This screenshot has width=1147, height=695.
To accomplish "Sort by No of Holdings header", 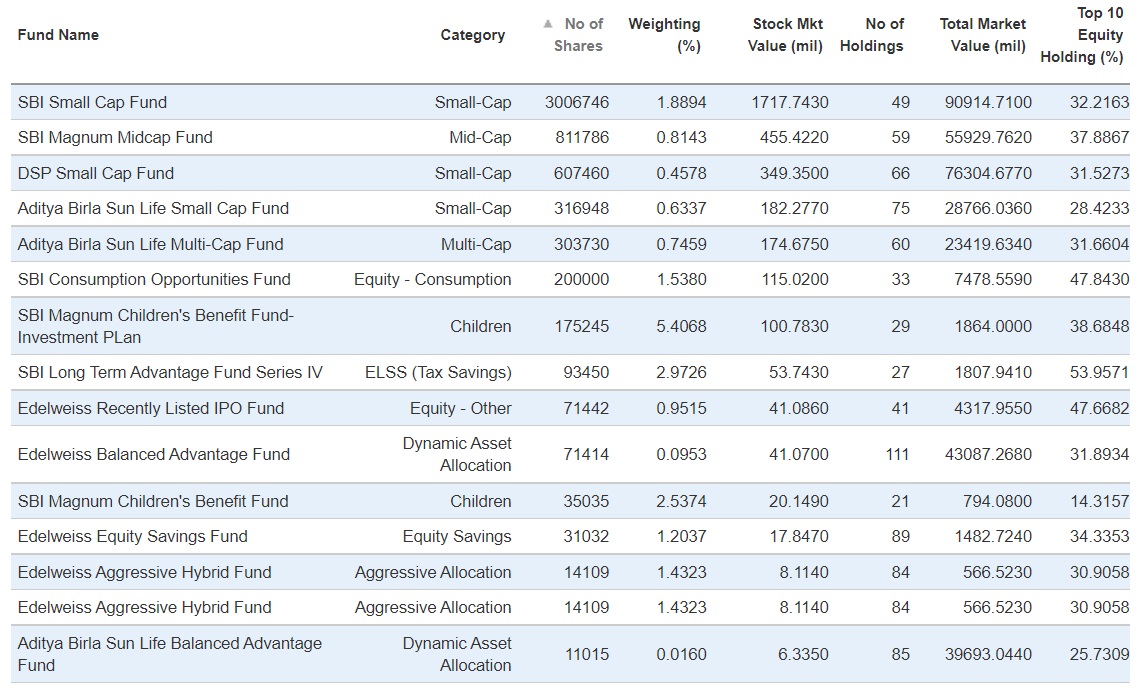I will coord(872,35).
